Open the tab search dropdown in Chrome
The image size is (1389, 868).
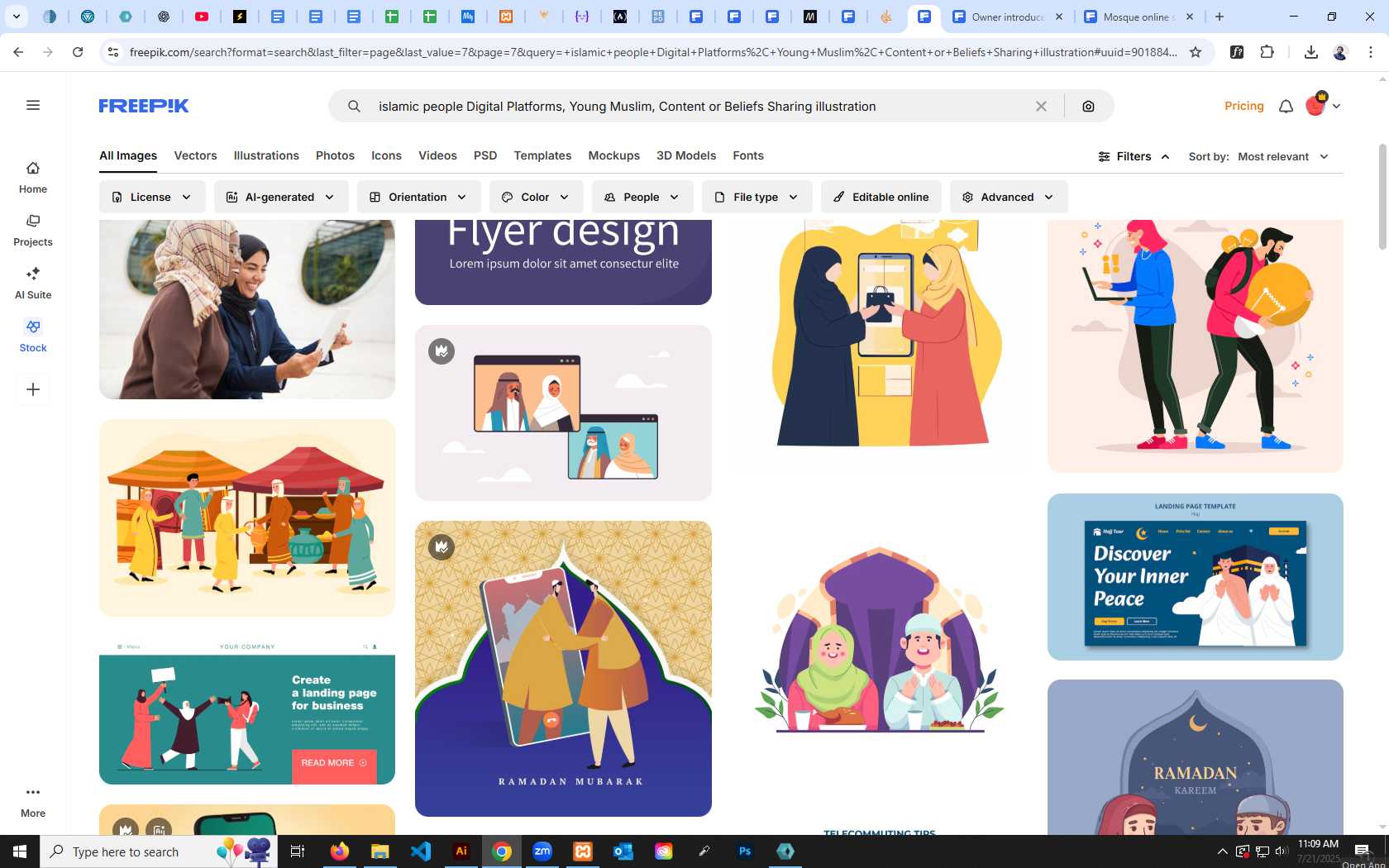(16, 17)
